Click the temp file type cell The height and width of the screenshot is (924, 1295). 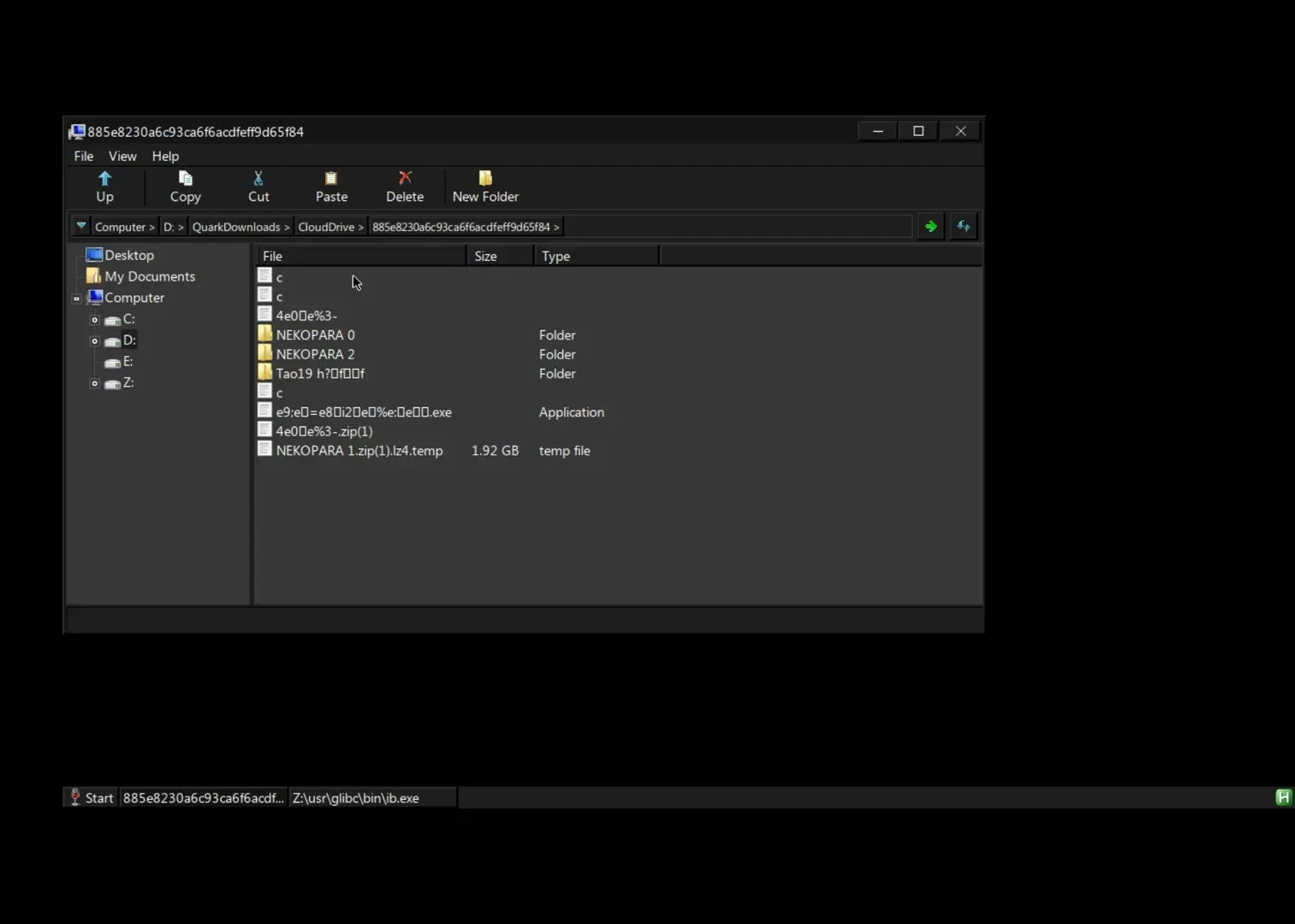(x=565, y=450)
